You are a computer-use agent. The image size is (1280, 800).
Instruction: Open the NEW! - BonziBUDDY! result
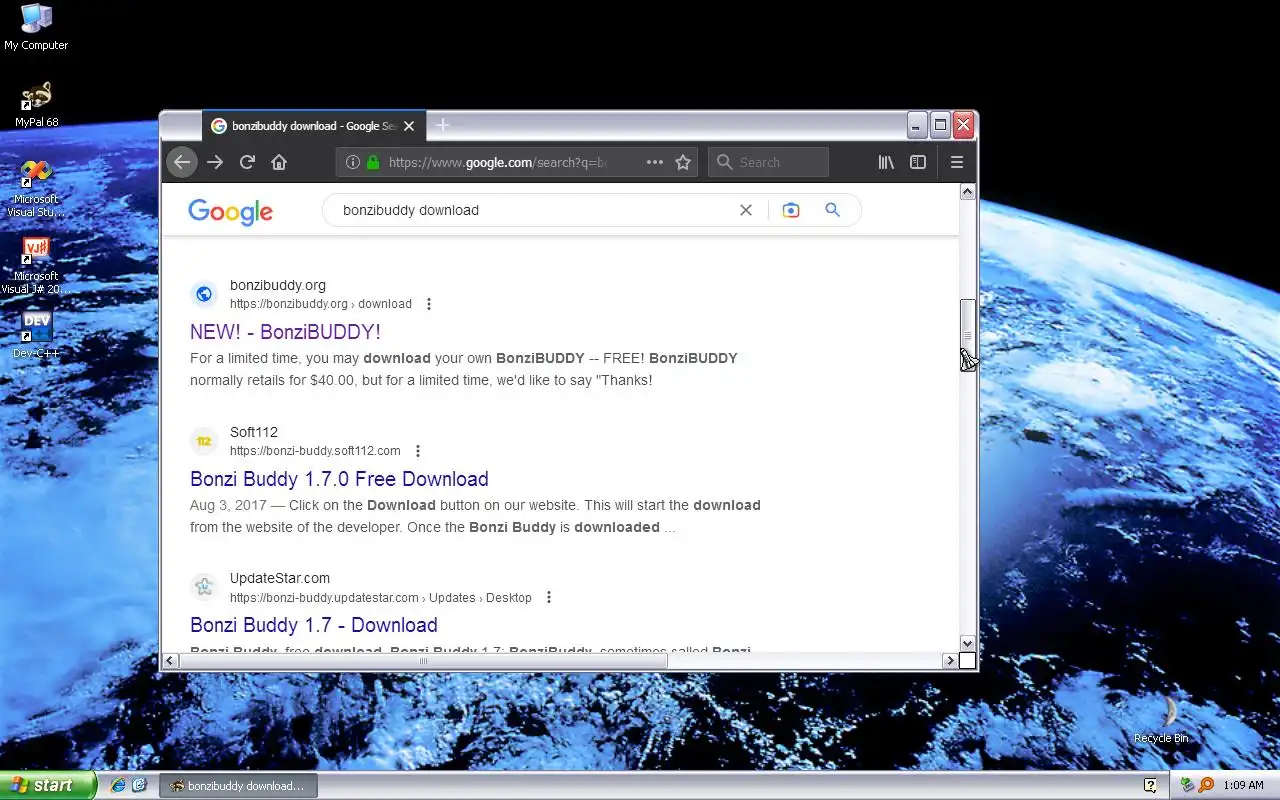(x=285, y=332)
